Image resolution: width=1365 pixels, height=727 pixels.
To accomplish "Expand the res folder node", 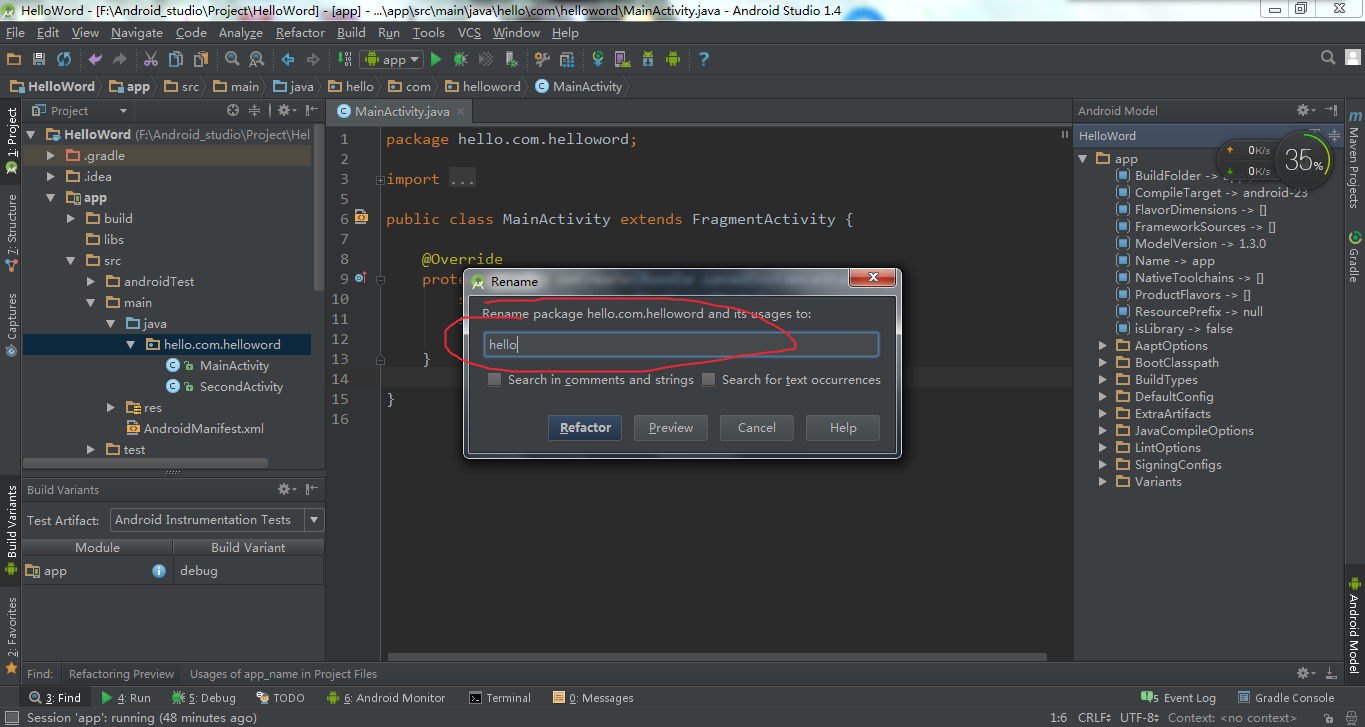I will 111,407.
